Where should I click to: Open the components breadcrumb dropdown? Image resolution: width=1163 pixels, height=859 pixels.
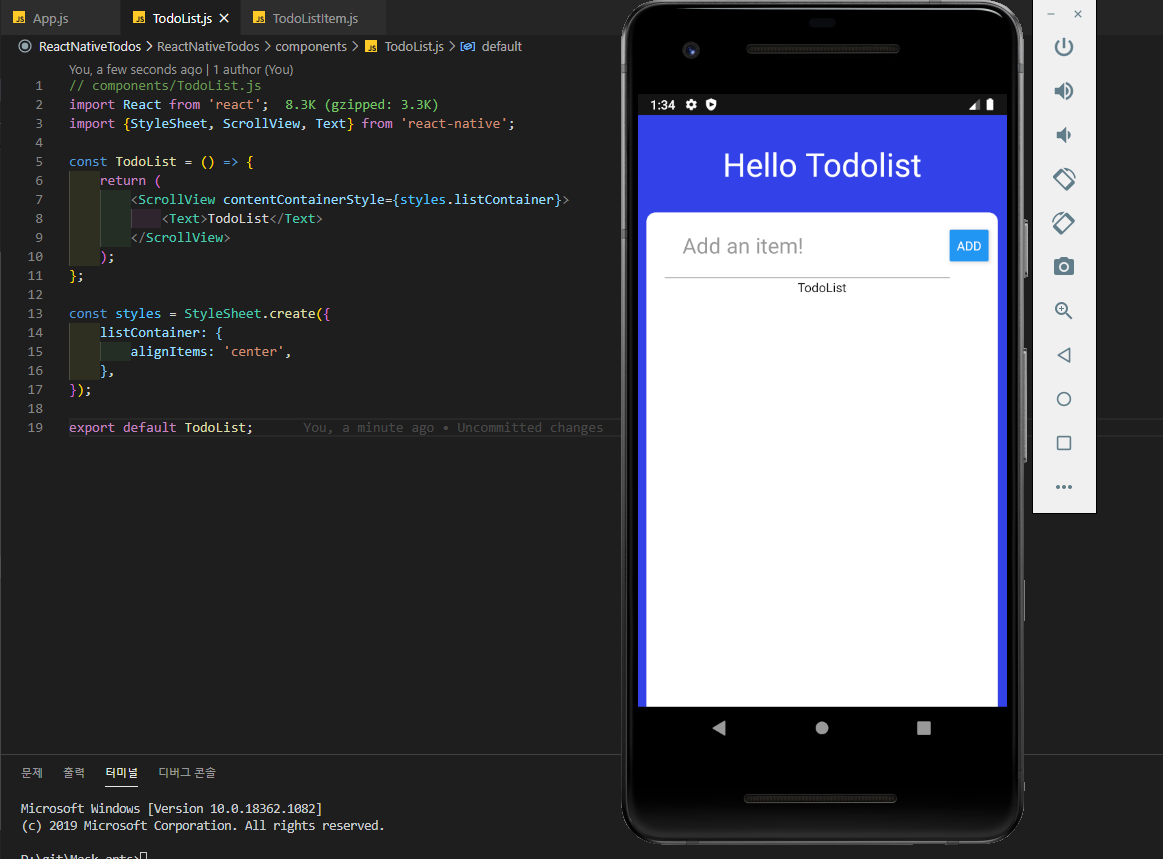tap(311, 46)
